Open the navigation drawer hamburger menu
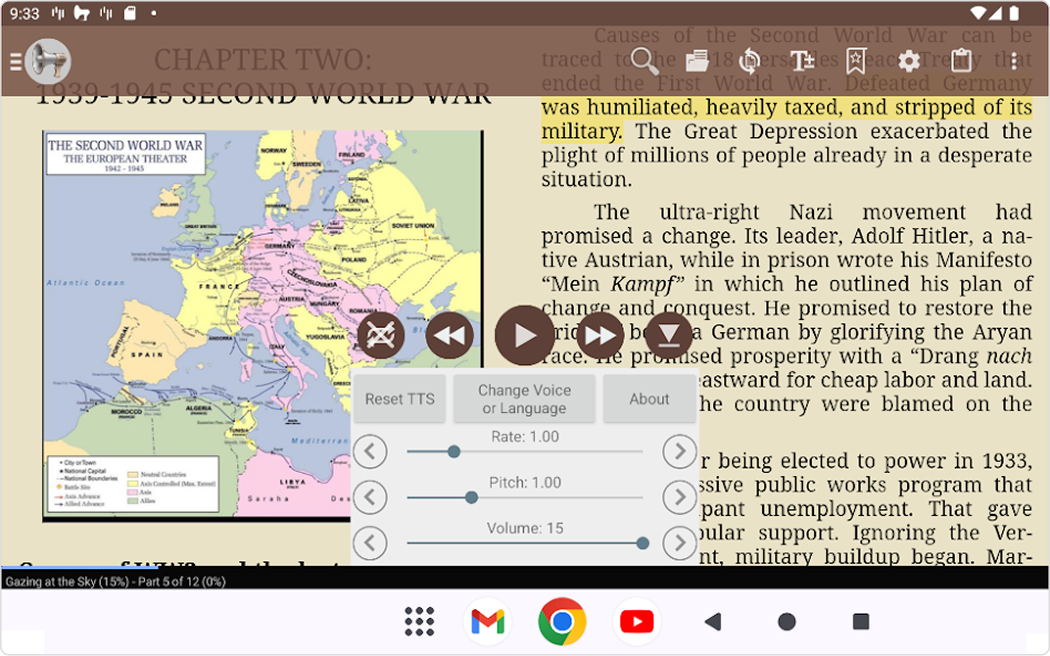 pyautogui.click(x=18, y=61)
